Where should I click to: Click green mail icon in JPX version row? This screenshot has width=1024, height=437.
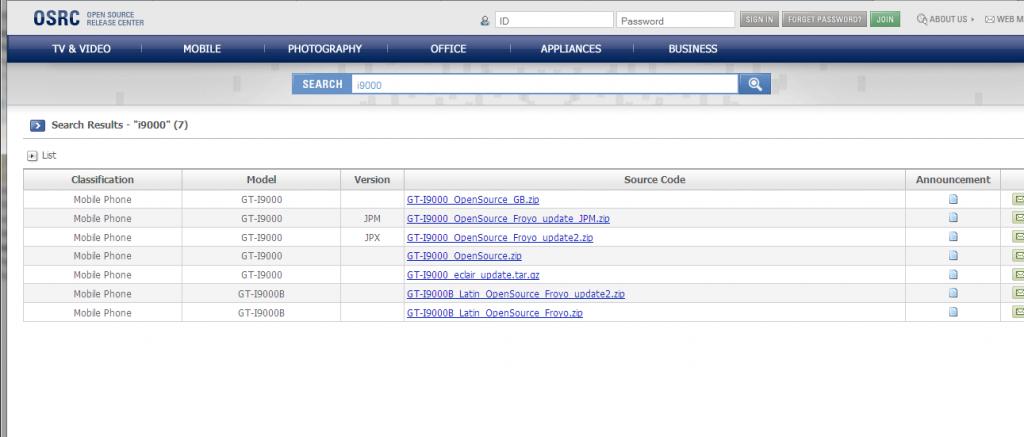point(1017,237)
